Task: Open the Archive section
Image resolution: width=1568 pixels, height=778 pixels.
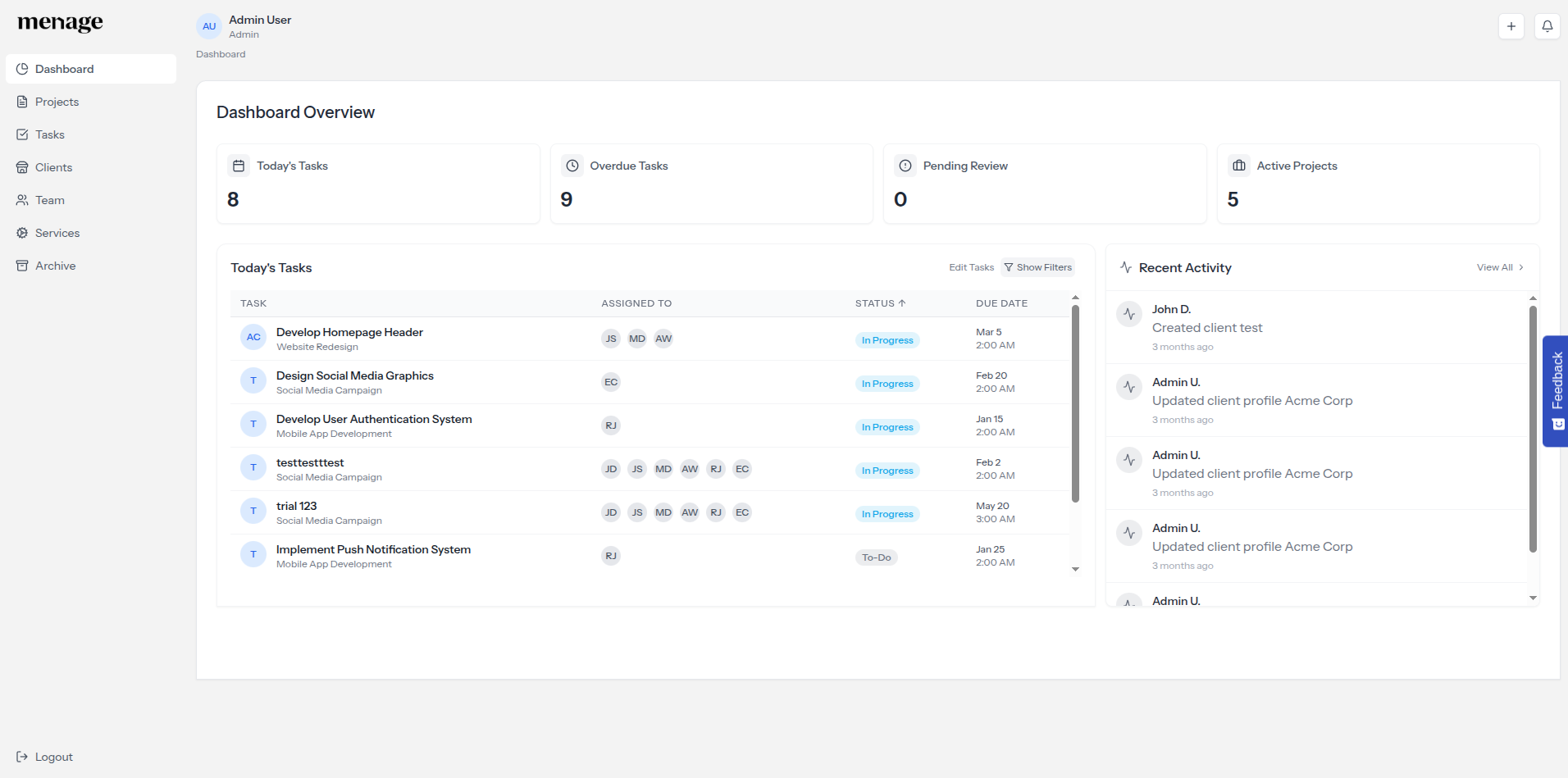Action: [55, 265]
